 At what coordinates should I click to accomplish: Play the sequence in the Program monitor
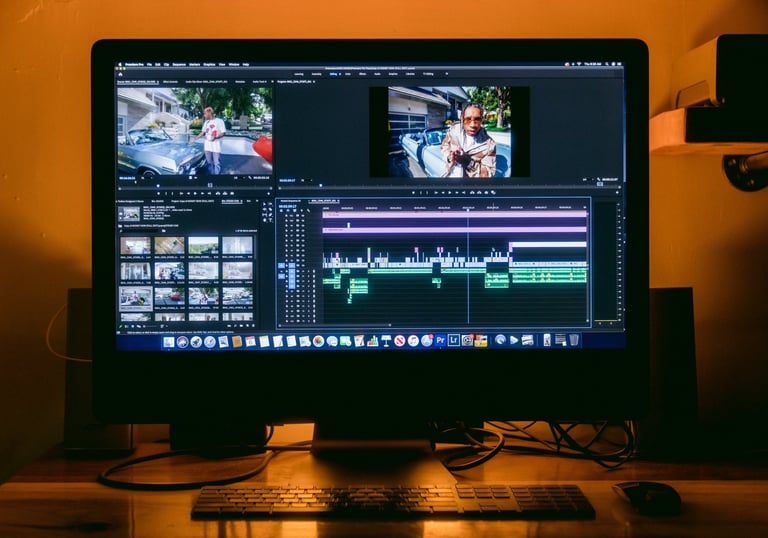tap(450, 193)
